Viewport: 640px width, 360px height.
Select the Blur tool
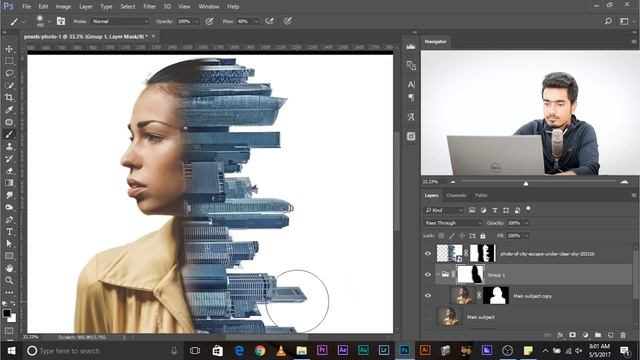(9, 195)
